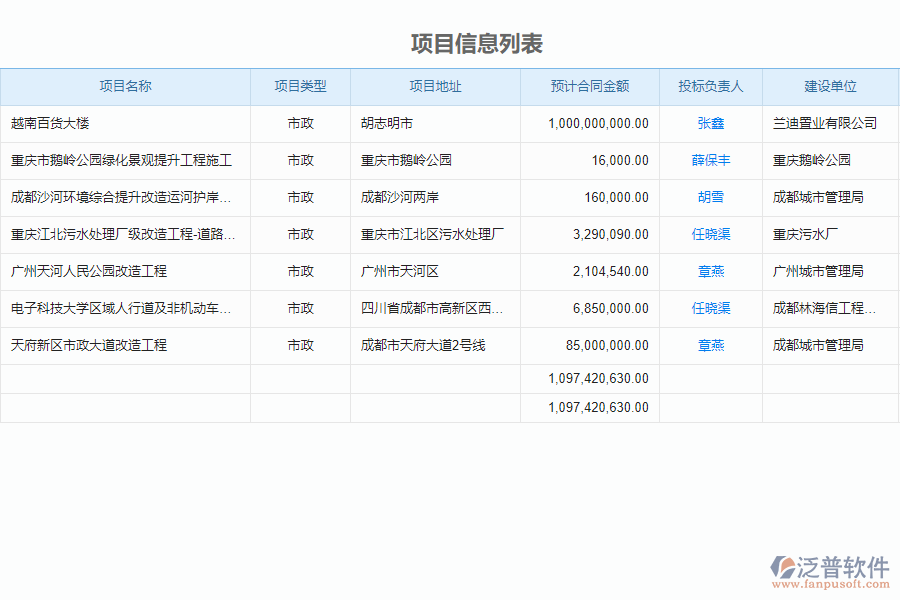Select the 项目地址 column header

[434, 87]
